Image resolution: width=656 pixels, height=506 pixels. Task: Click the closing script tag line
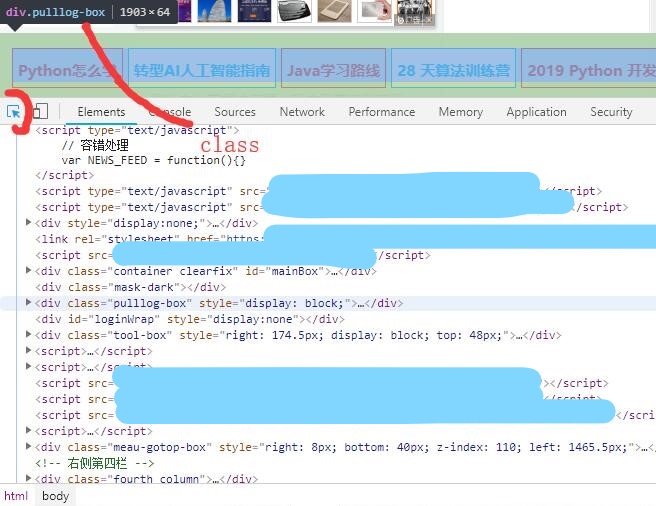(x=64, y=175)
